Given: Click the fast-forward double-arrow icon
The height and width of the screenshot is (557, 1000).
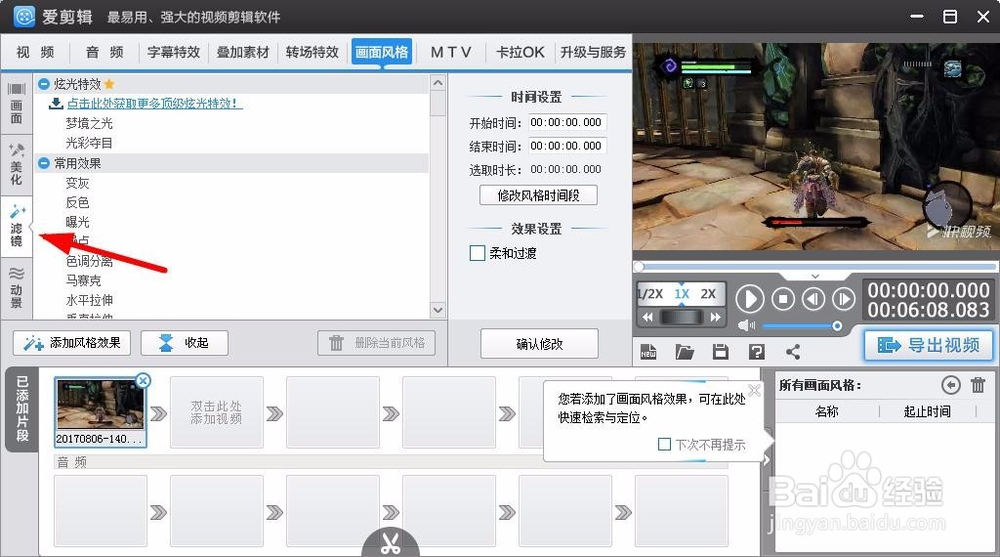Looking at the screenshot, I should [x=716, y=317].
